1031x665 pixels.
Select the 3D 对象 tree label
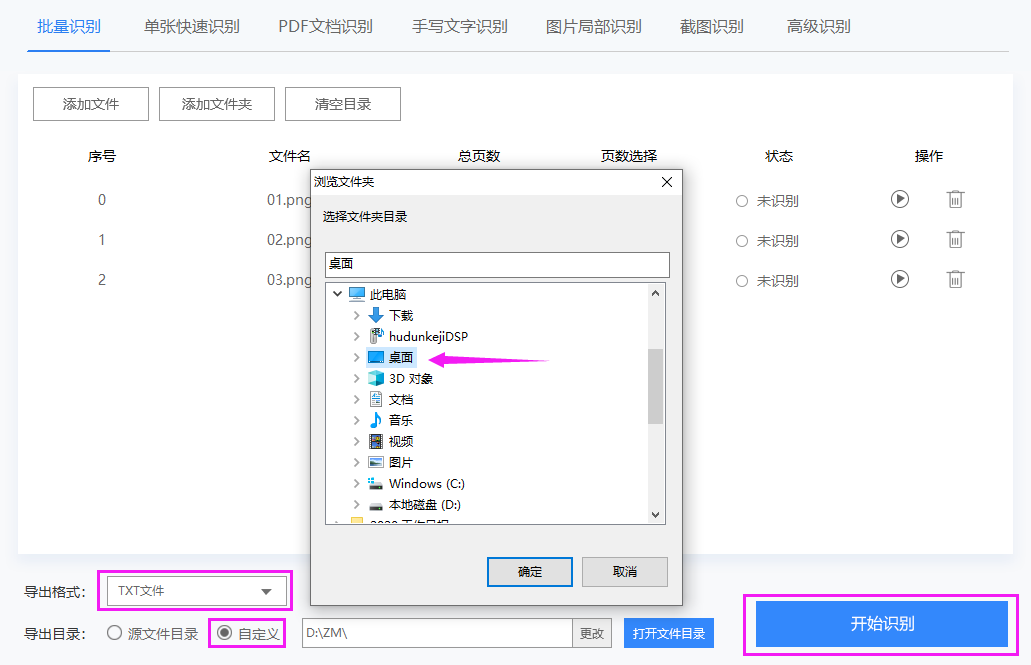[x=411, y=378]
